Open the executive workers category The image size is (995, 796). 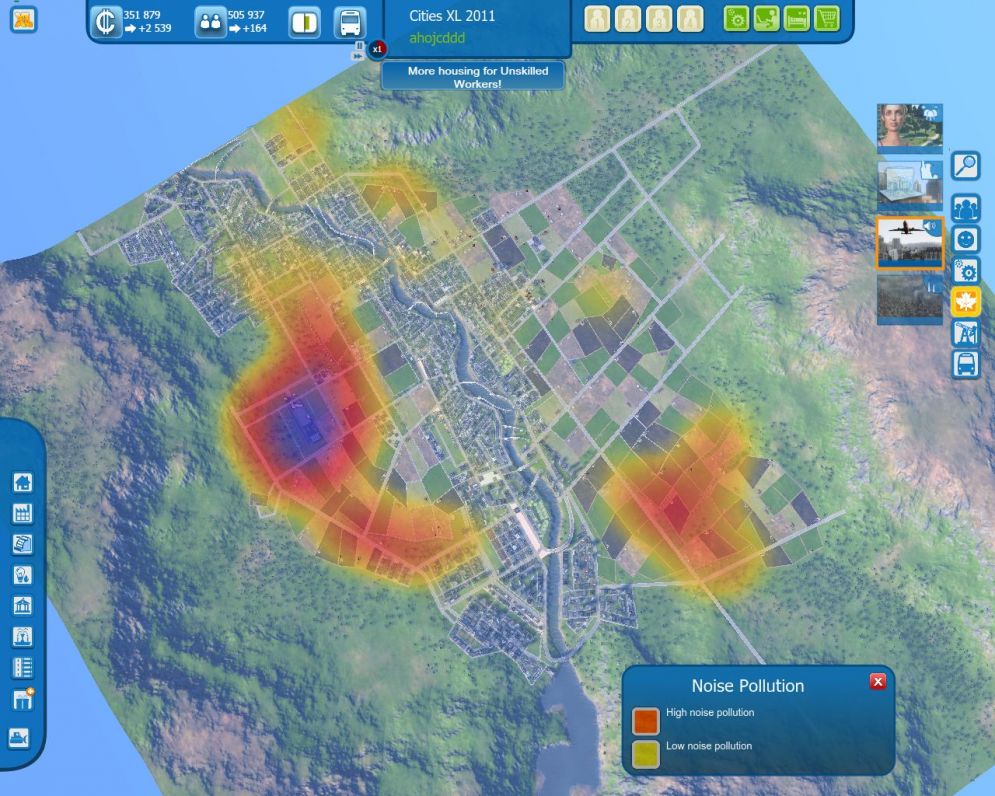[660, 18]
